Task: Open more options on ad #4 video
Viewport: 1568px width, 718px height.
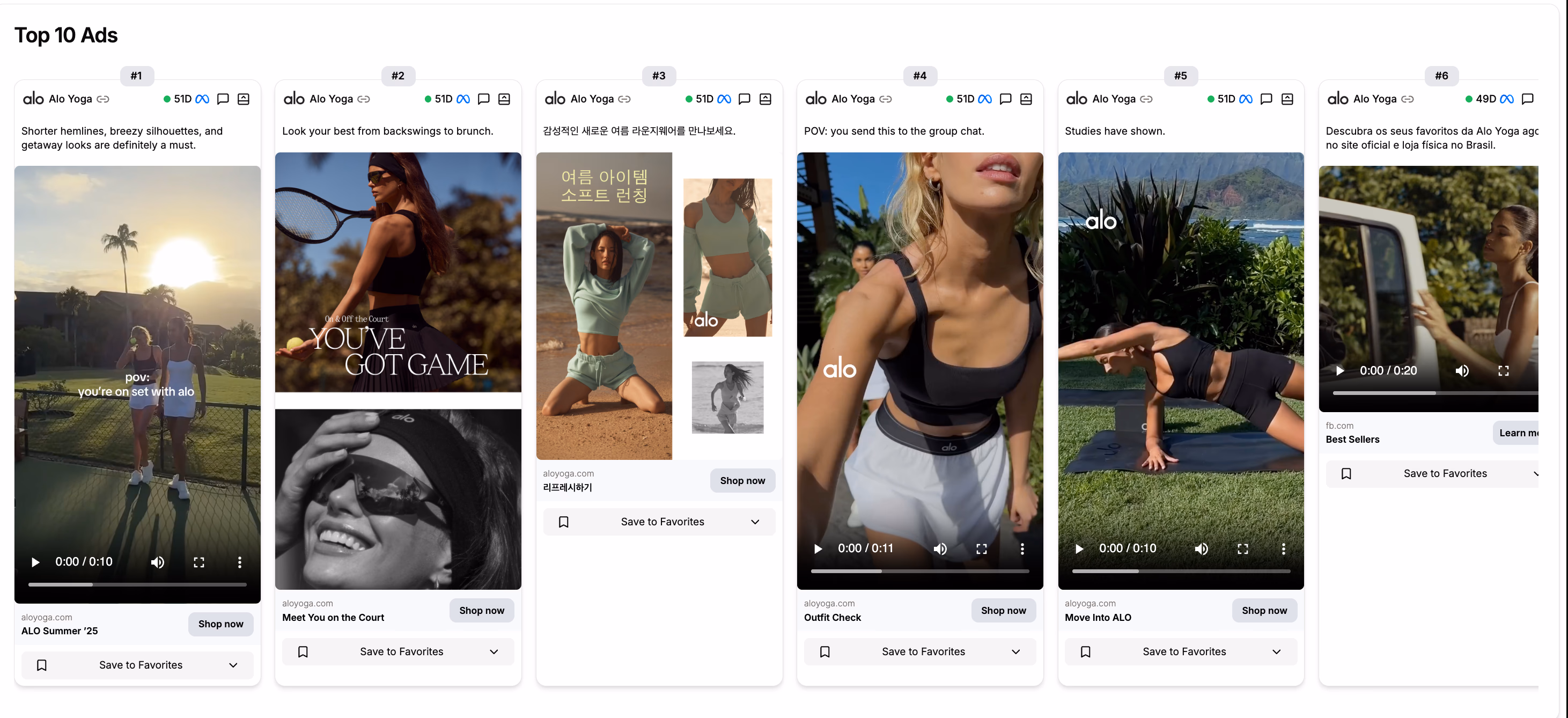Action: [1022, 549]
